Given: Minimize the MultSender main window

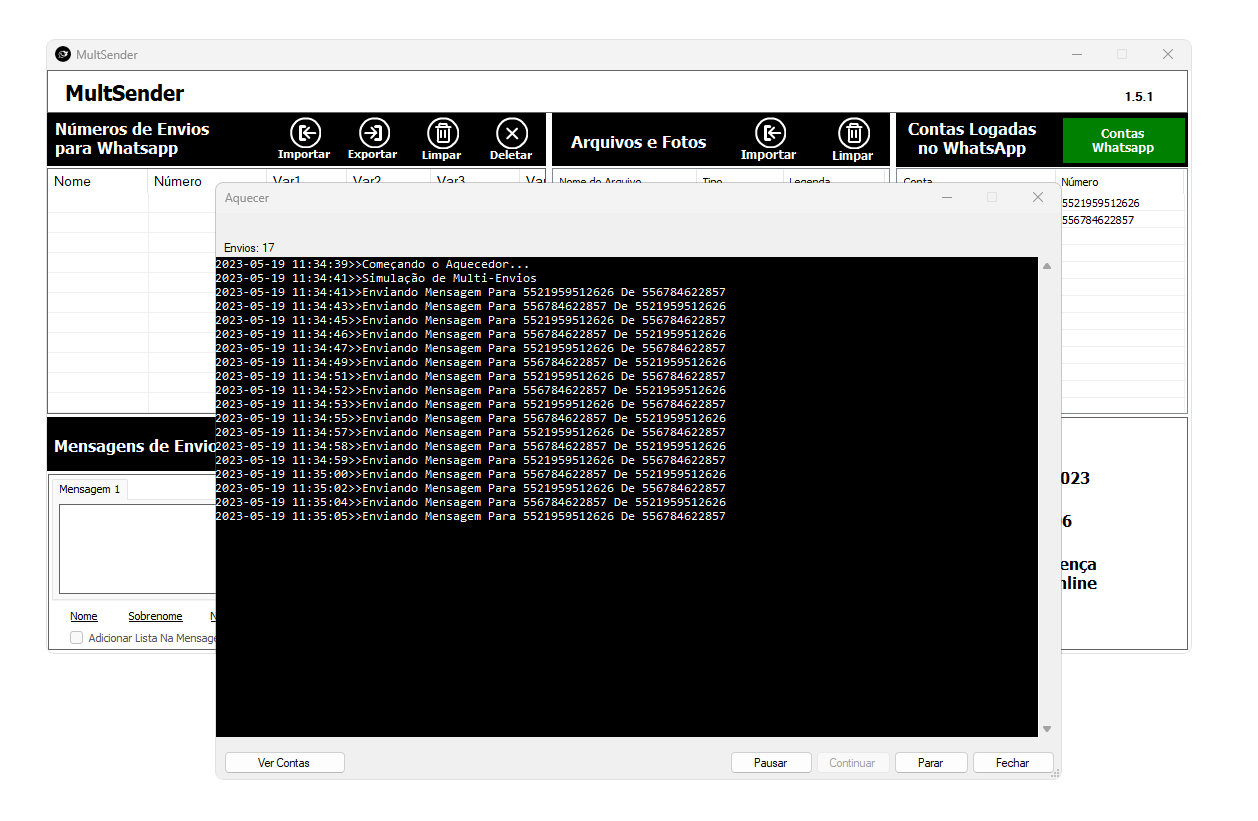Looking at the screenshot, I should pos(1076,54).
